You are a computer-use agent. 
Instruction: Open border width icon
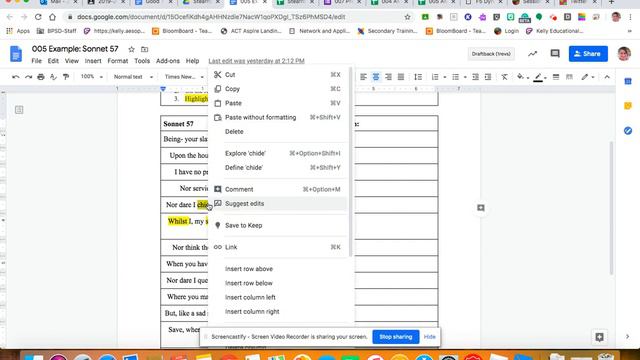(x=556, y=77)
